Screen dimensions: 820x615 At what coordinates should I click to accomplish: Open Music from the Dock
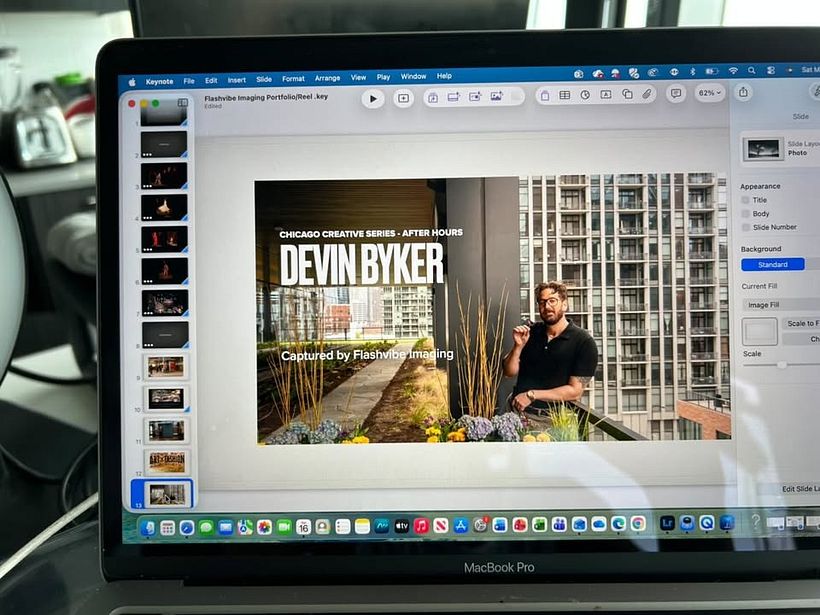tap(421, 526)
